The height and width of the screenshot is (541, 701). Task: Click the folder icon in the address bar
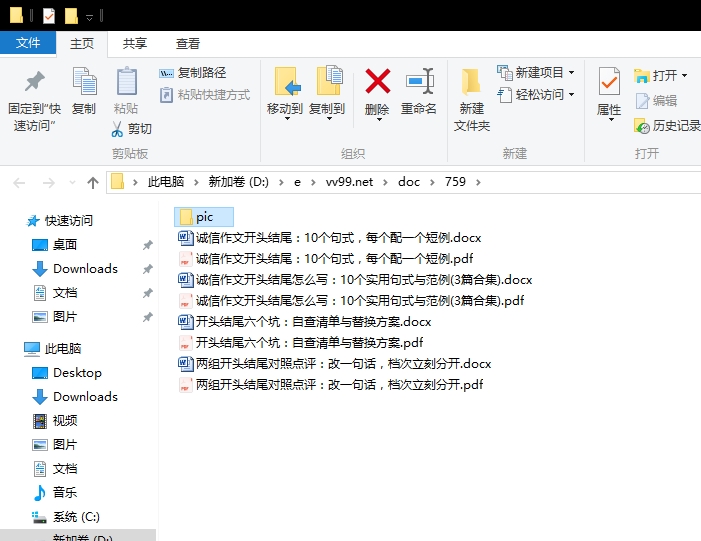[x=117, y=182]
